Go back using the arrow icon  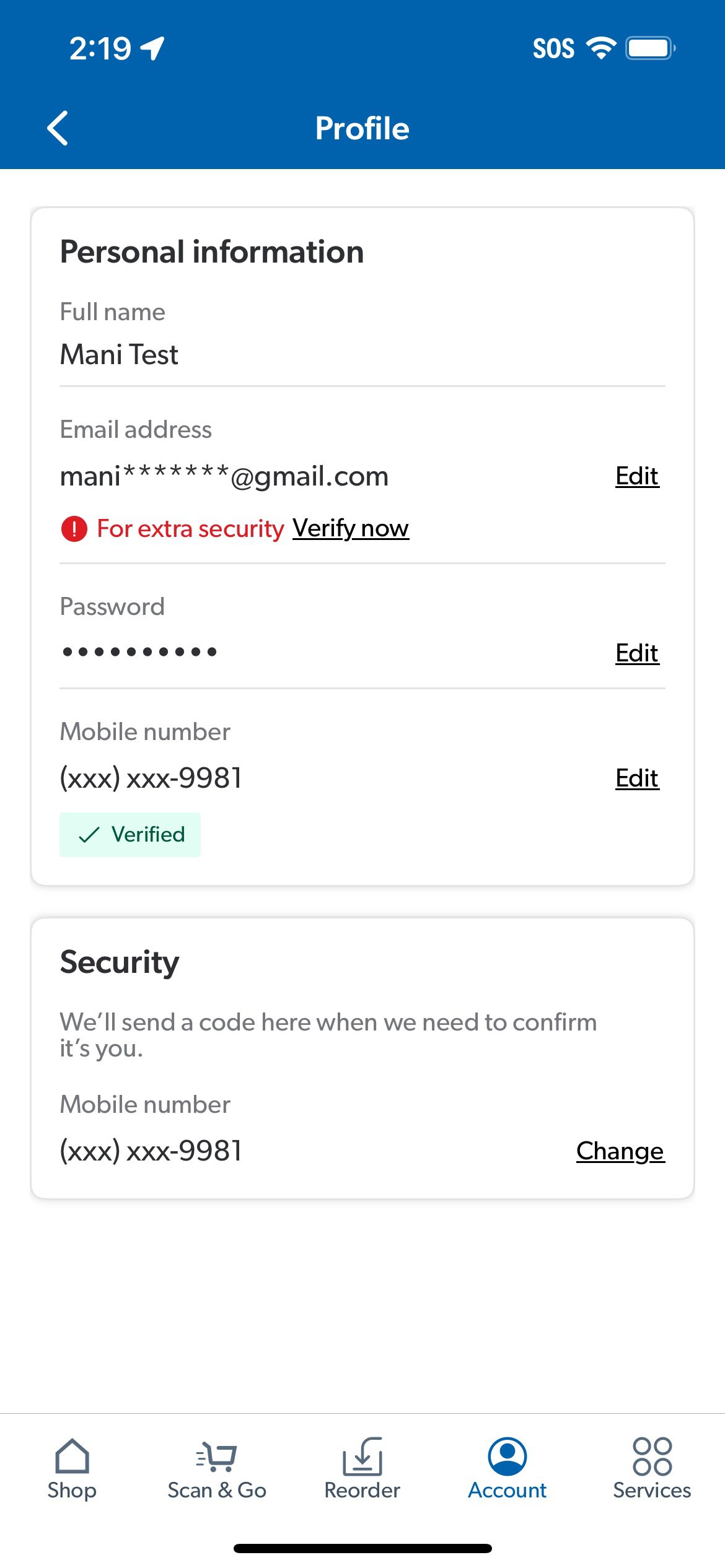58,128
